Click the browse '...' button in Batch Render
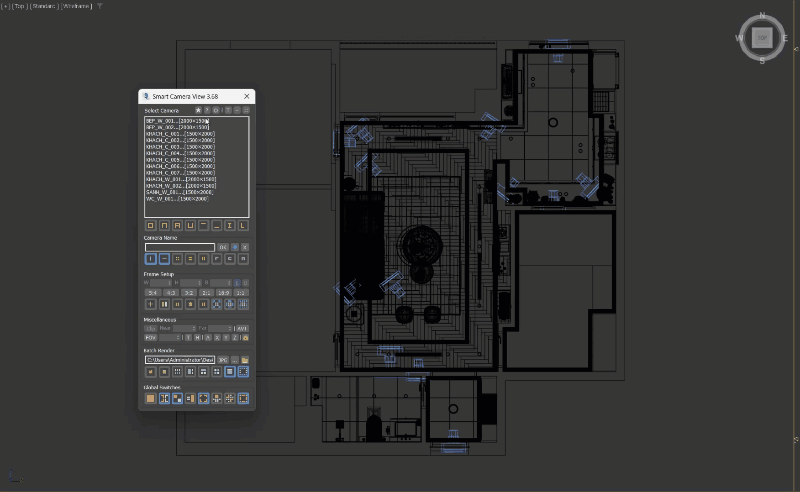The image size is (800, 492). (x=234, y=360)
